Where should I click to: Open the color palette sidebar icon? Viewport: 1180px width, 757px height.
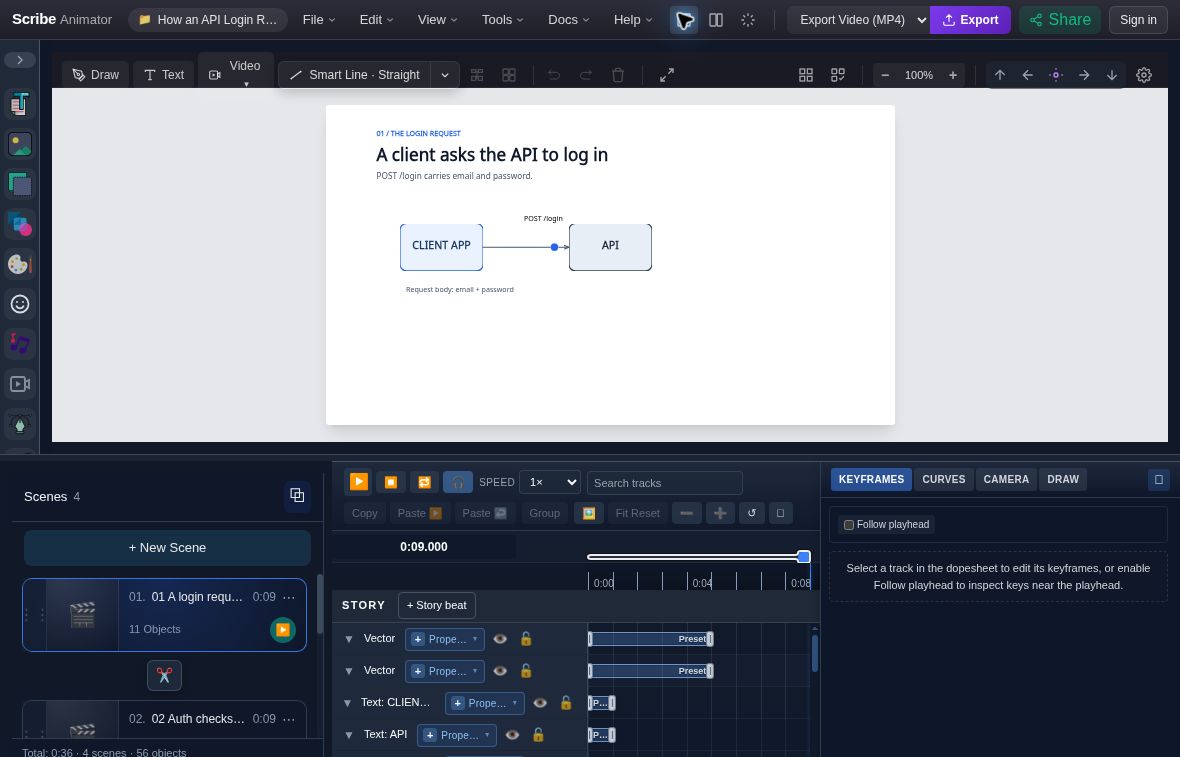point(20,264)
